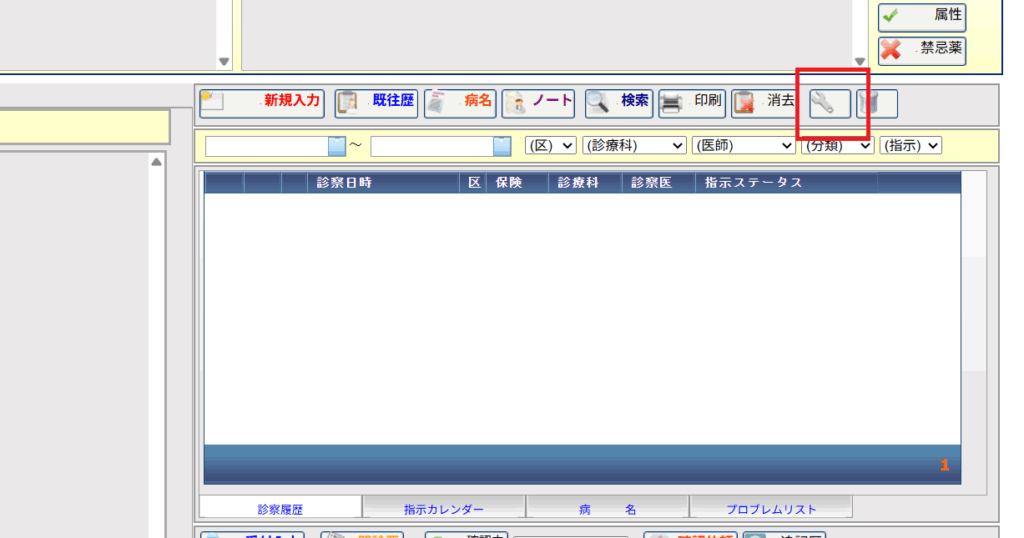Expand the (区) dropdown

(551, 146)
